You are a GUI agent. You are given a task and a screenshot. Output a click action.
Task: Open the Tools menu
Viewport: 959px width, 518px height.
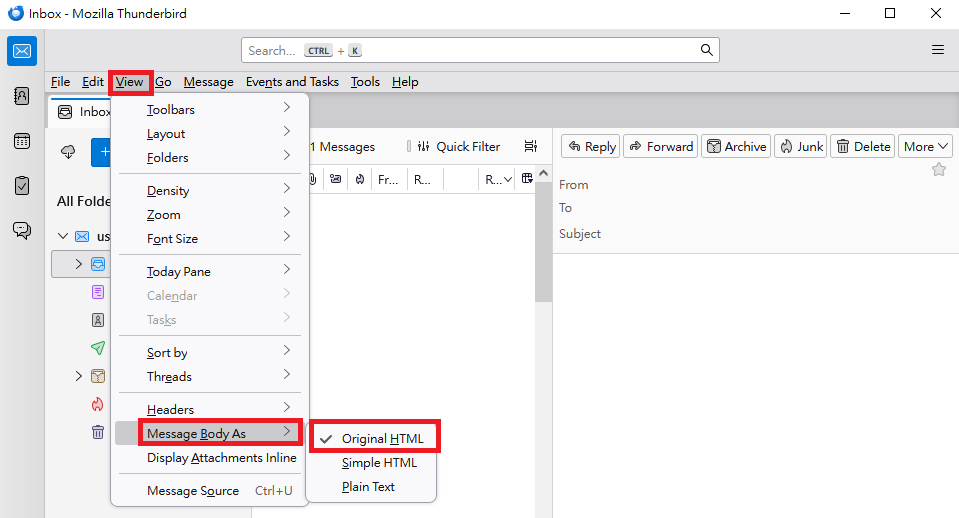365,82
